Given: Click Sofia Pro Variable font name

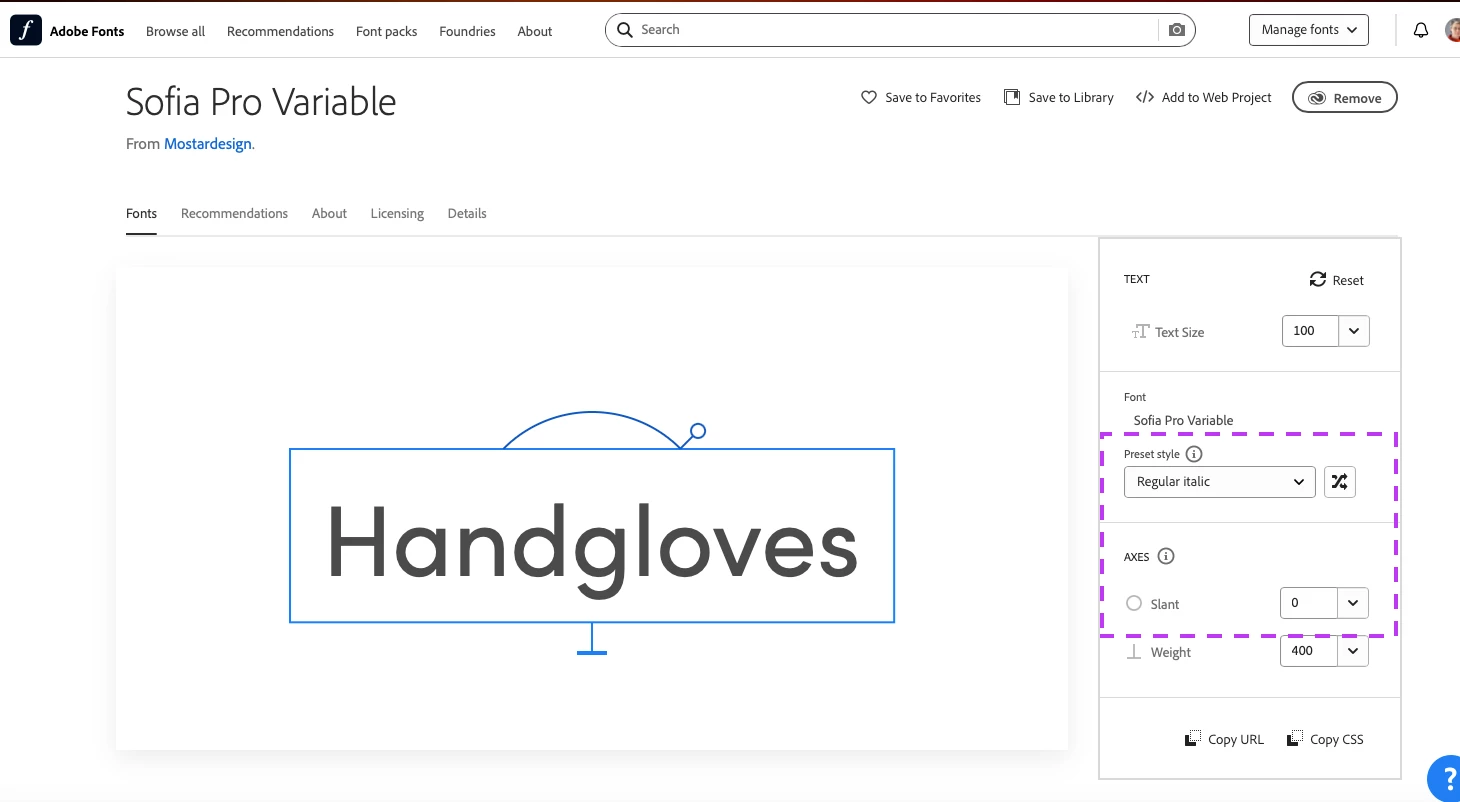Looking at the screenshot, I should coord(1183,420).
